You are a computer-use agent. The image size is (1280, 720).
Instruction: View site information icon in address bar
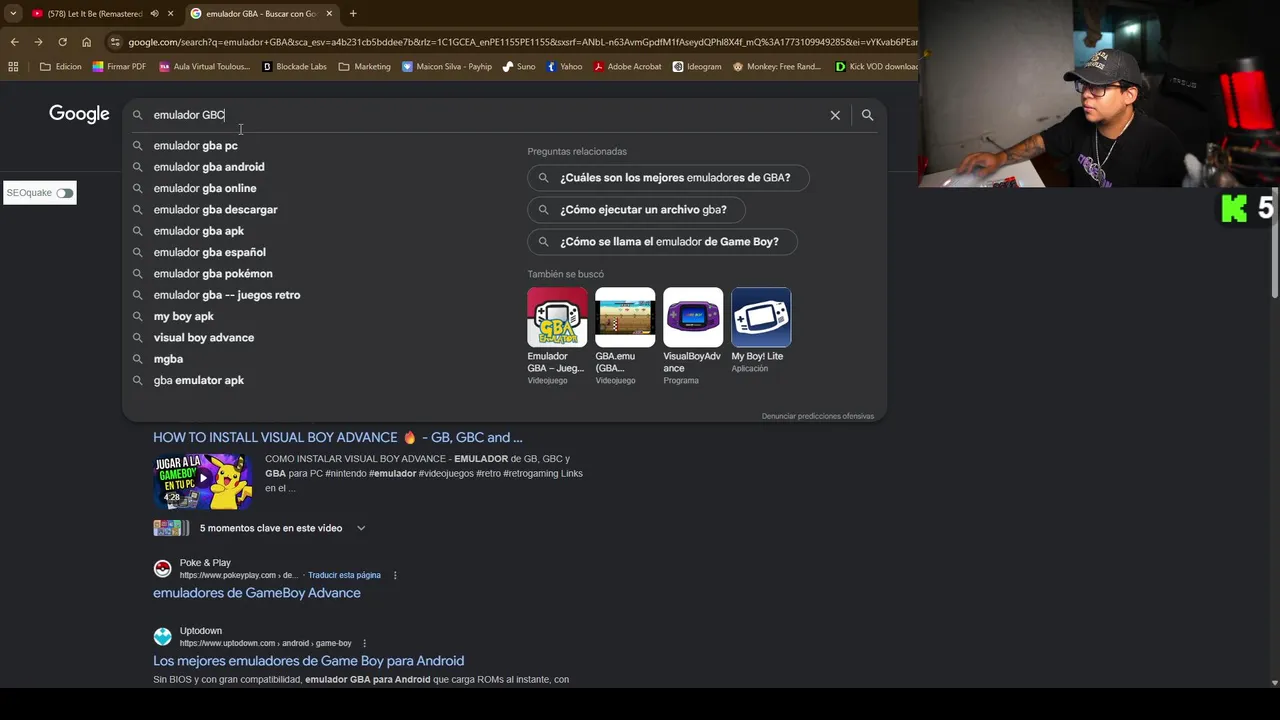(115, 42)
